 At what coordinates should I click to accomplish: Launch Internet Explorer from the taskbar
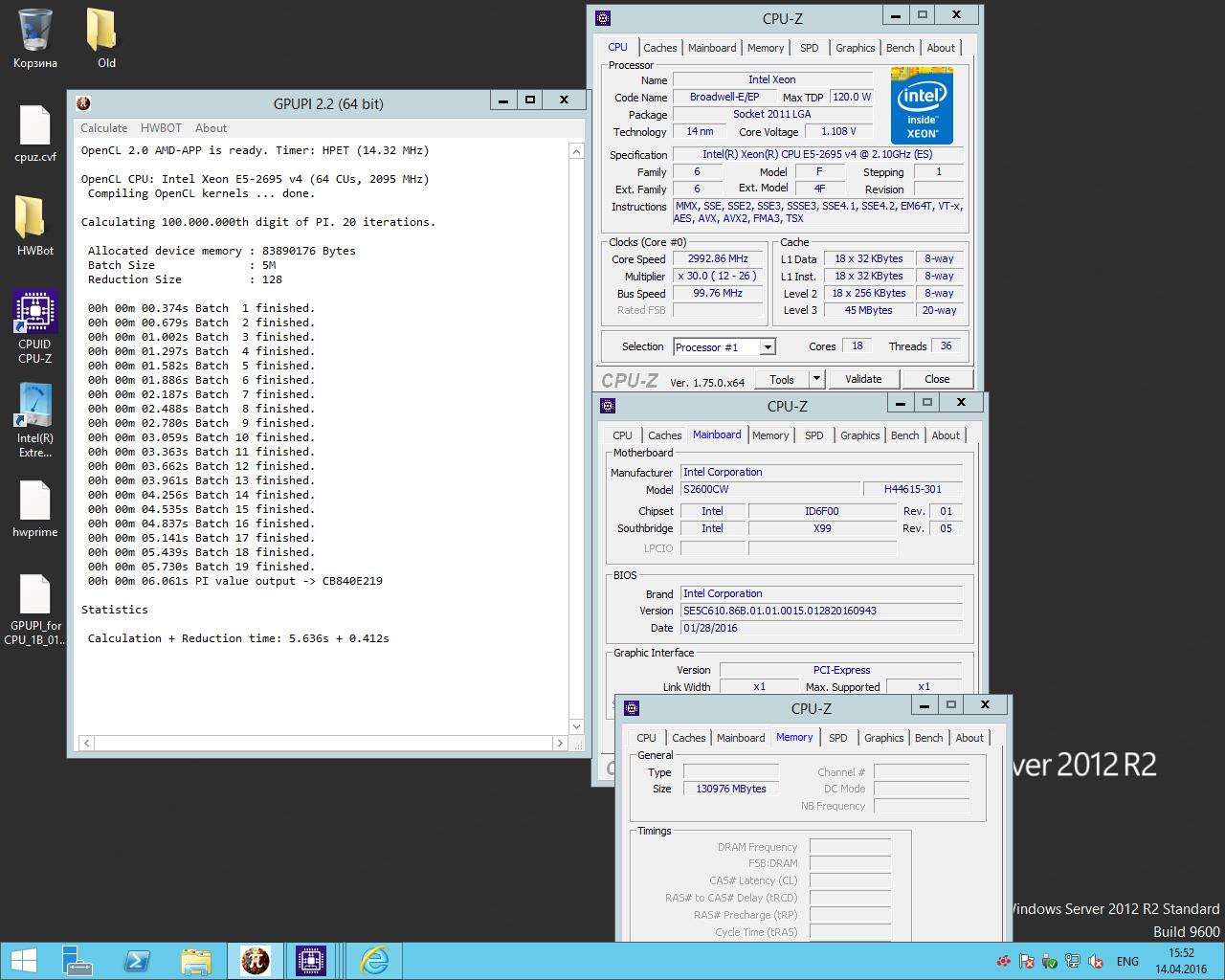click(x=374, y=961)
